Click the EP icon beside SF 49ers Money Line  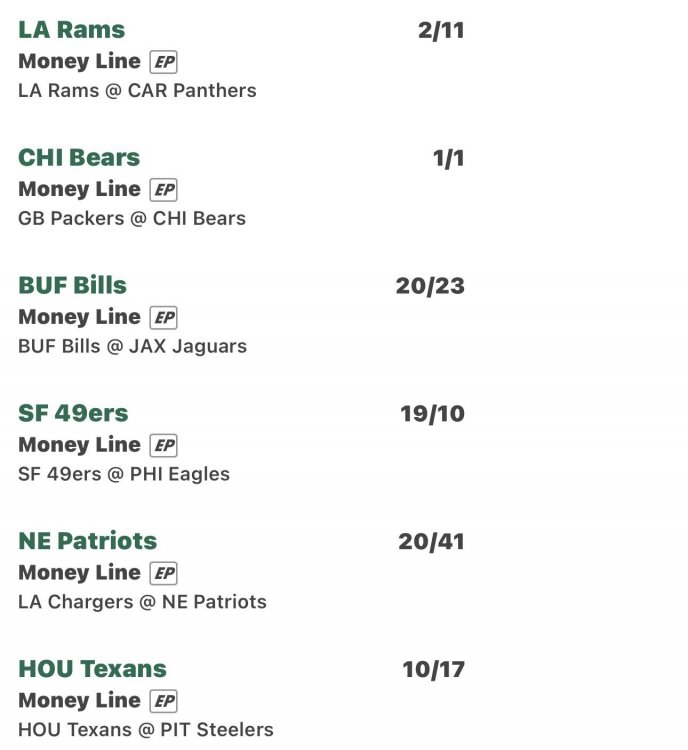163,446
